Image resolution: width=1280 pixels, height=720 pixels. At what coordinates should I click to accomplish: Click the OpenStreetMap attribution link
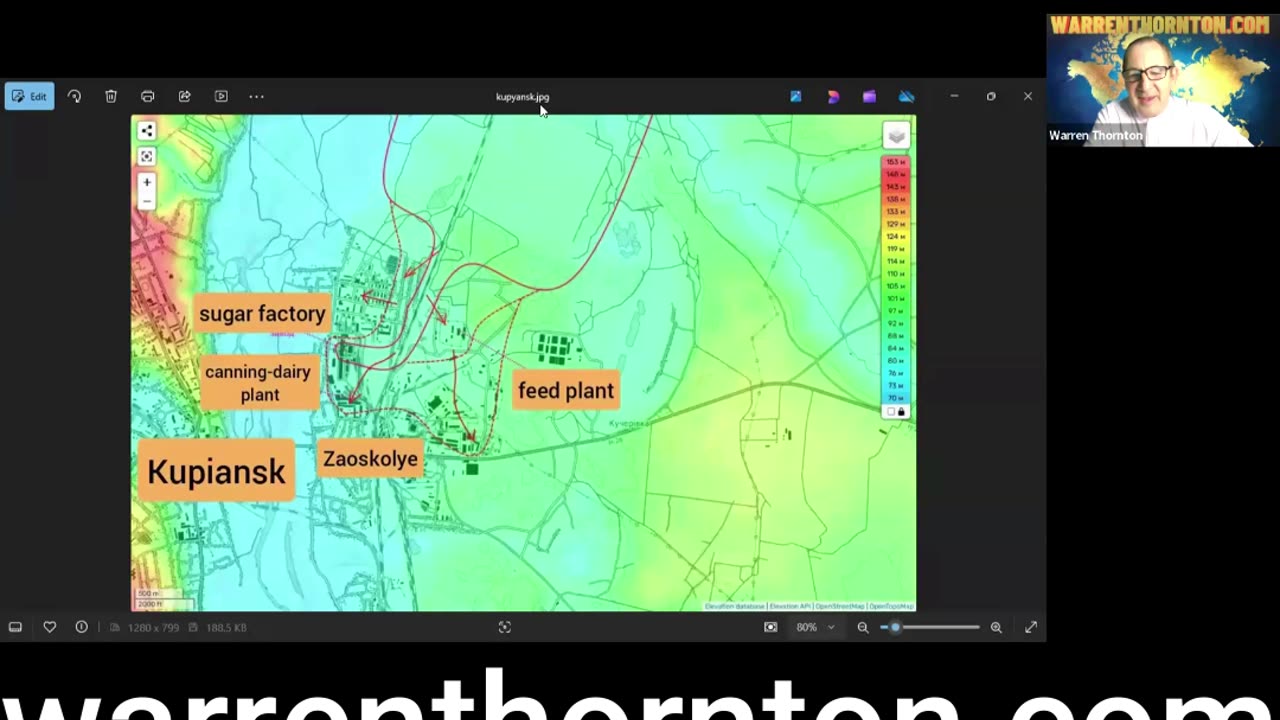tap(840, 606)
